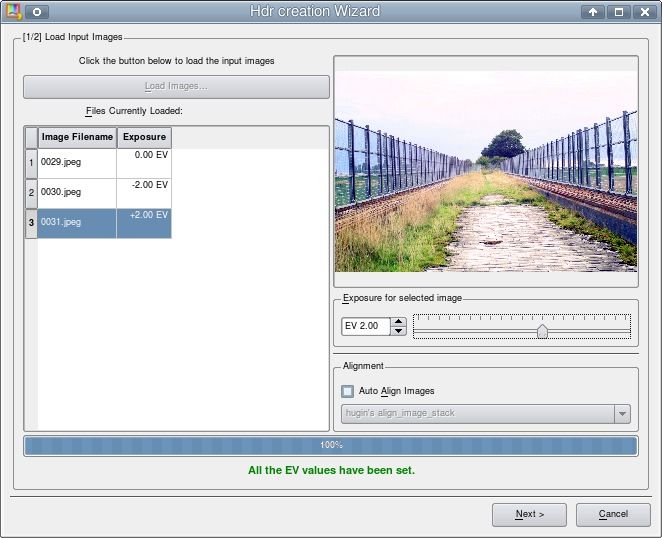
Task: Click the Next > button
Action: (x=529, y=515)
